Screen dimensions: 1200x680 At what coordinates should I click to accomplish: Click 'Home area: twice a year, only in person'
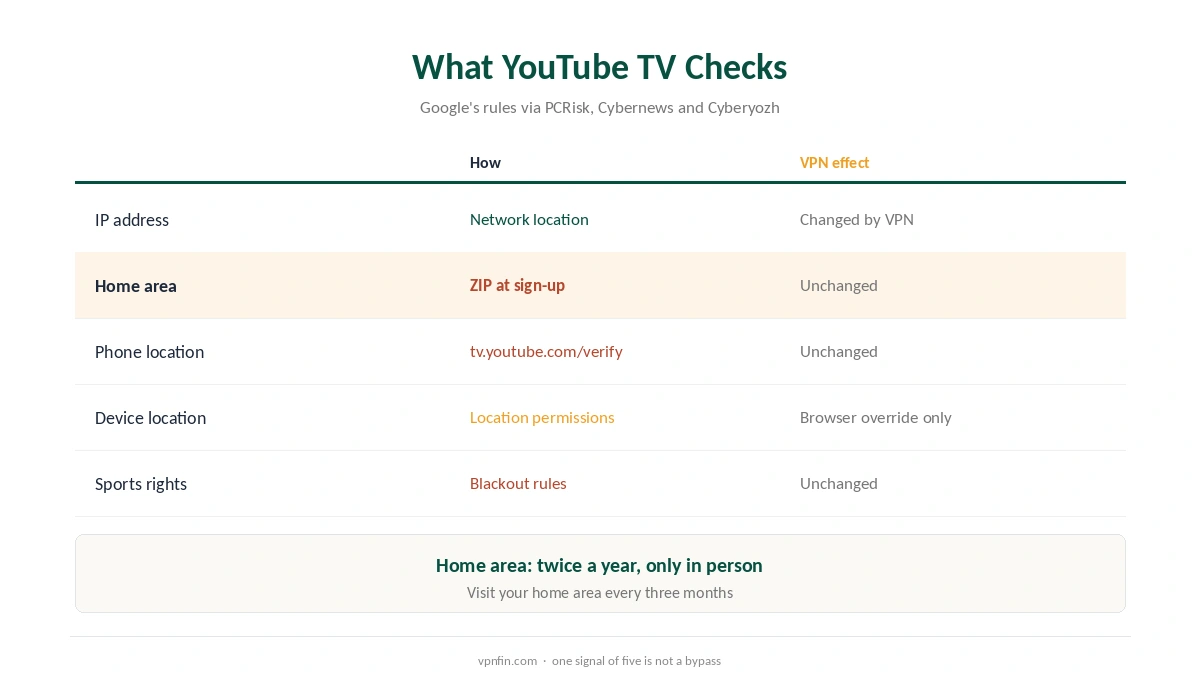point(599,566)
